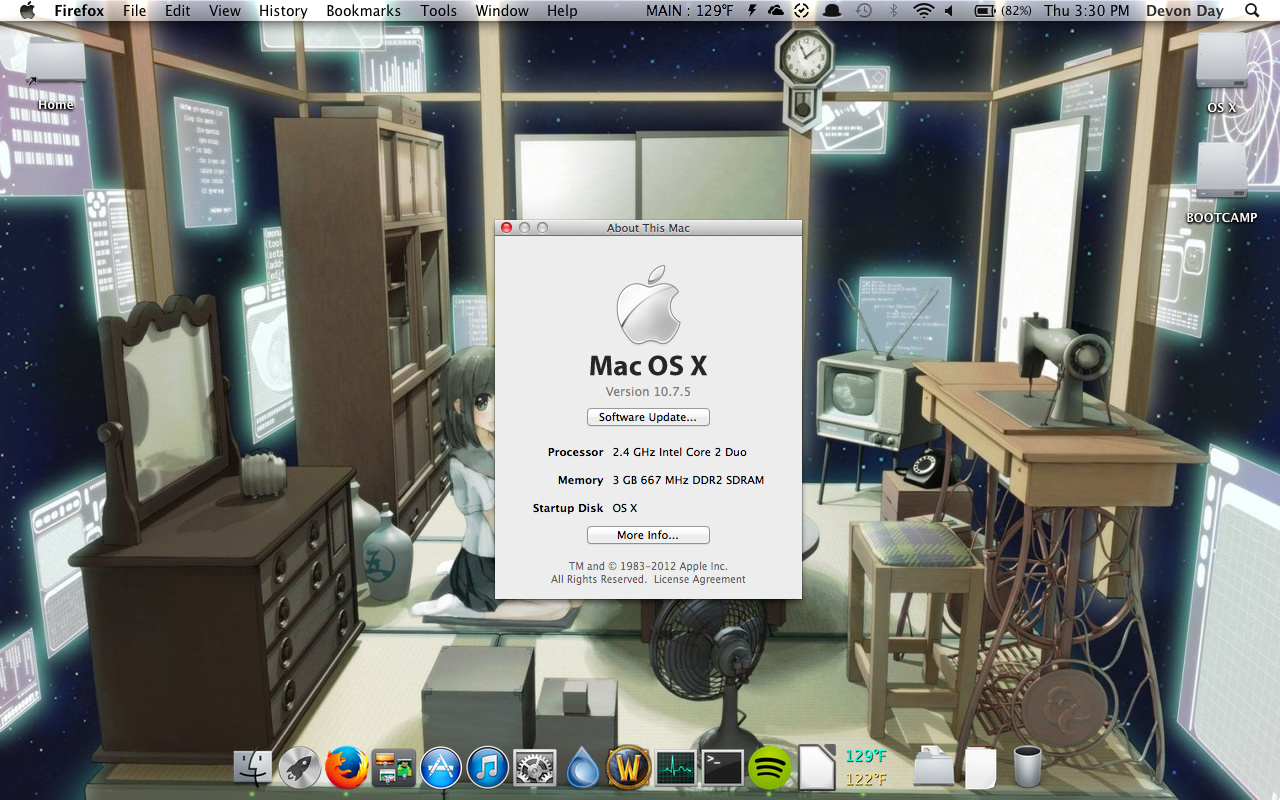Click the circled checkmark sync menu bar icon
The image size is (1280, 800).
802,11
